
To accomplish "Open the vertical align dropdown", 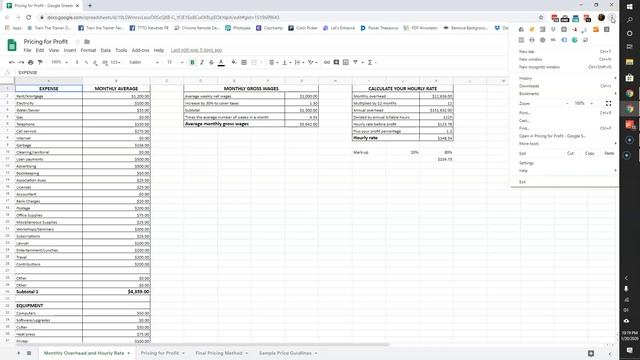I will [x=286, y=62].
